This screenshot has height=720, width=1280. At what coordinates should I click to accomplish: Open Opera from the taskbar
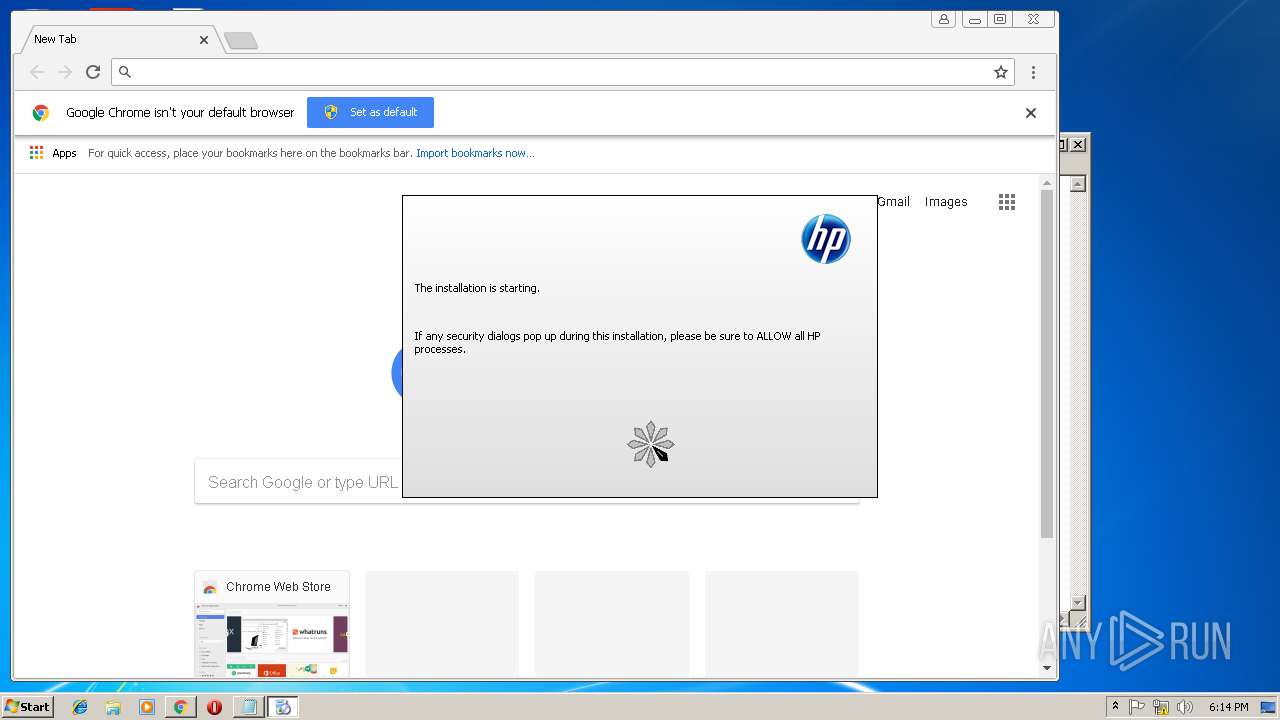pyautogui.click(x=214, y=707)
